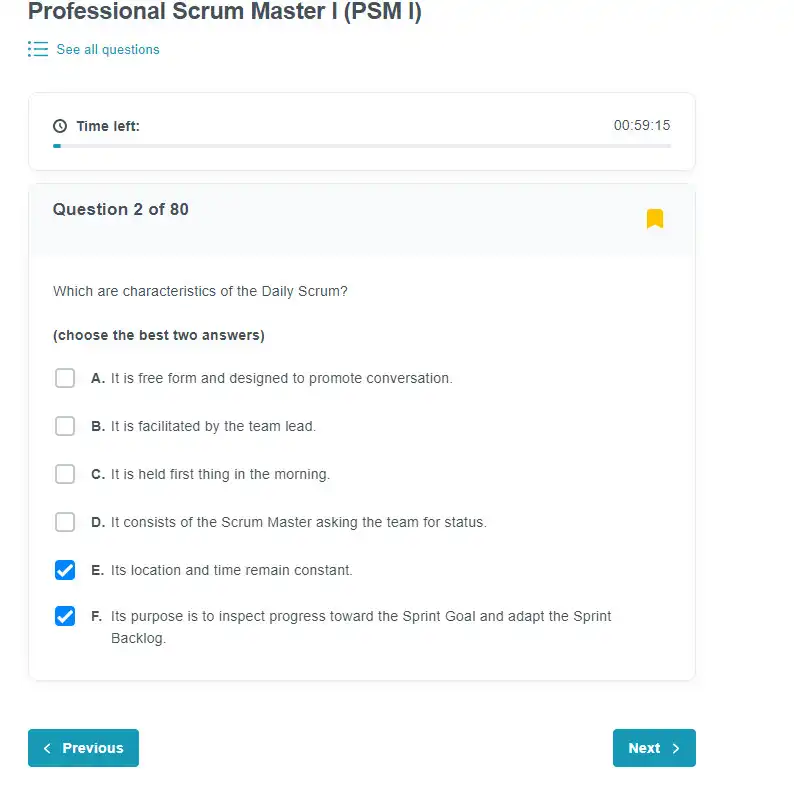Screen dimensions: 794x799
Task: Click the time left progress bar
Action: coord(362,146)
